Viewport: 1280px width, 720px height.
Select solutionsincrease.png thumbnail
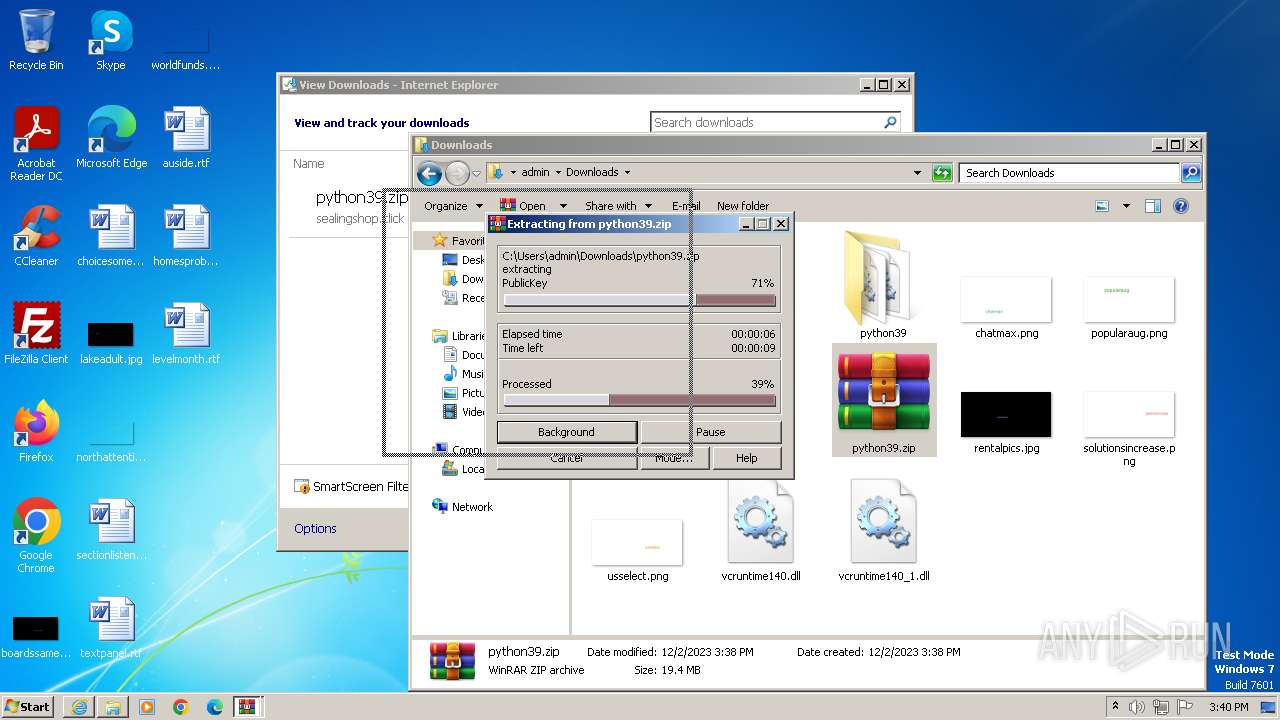click(1129, 429)
